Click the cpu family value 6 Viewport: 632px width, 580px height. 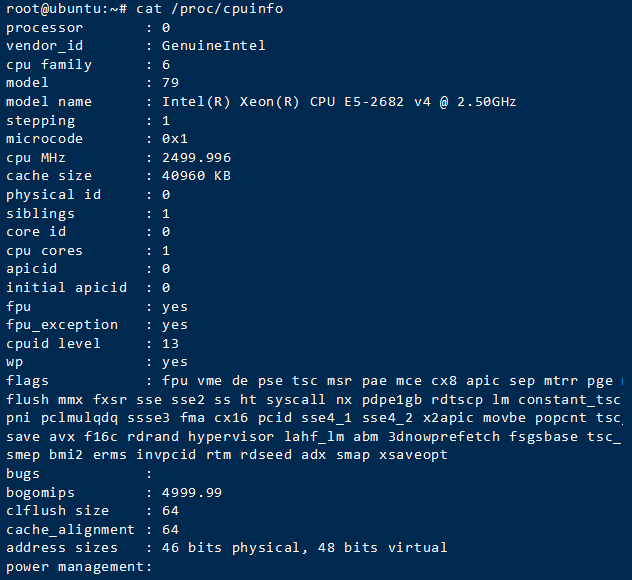(166, 65)
